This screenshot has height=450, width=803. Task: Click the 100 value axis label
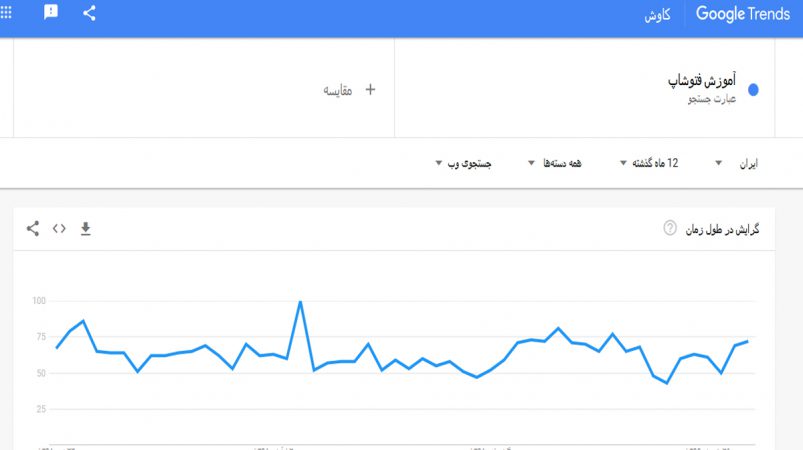39,301
